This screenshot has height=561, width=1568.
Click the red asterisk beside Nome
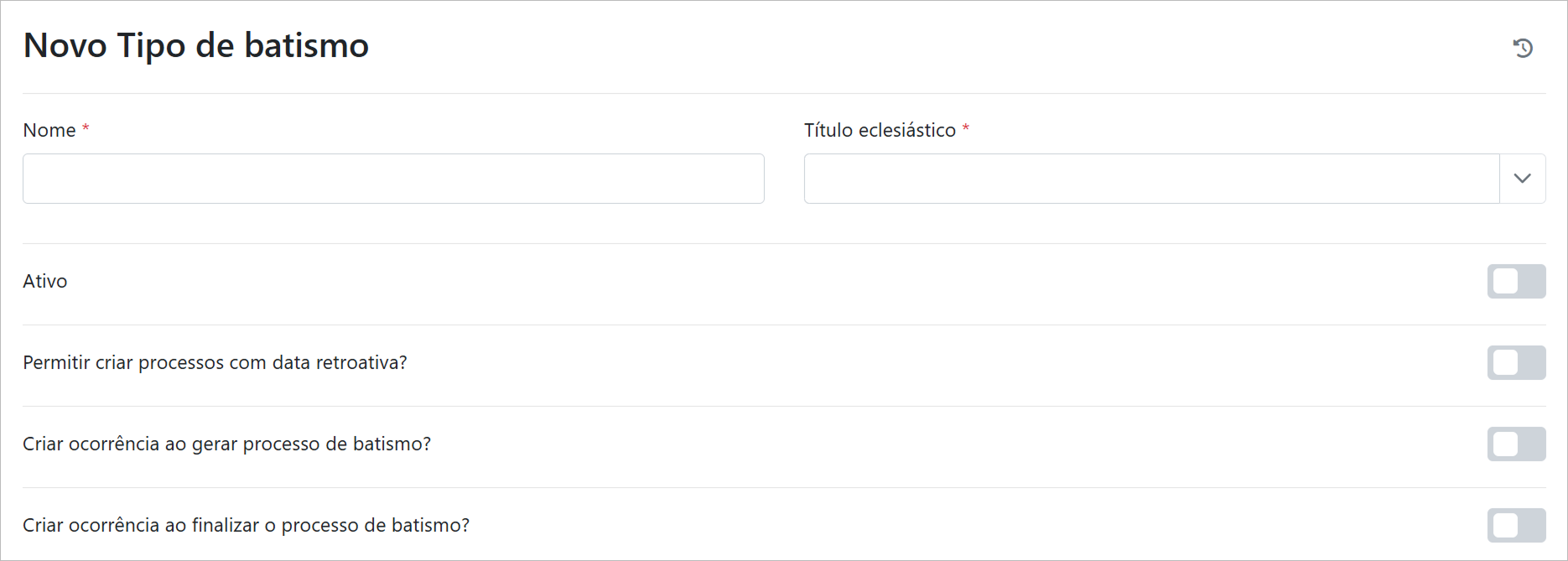pyautogui.click(x=86, y=128)
